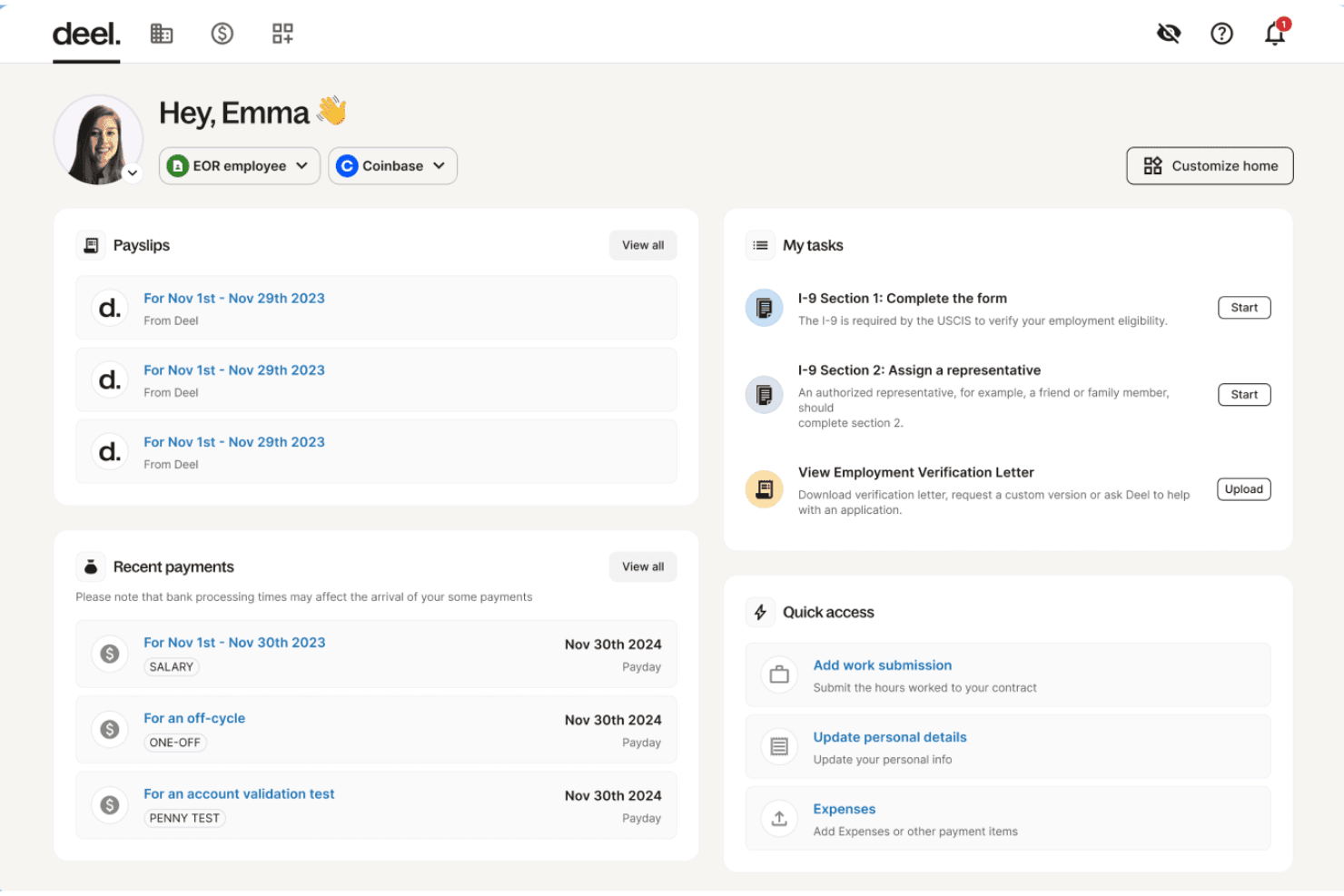
Task: Click the briefcase icon for work submission
Action: [x=779, y=674]
